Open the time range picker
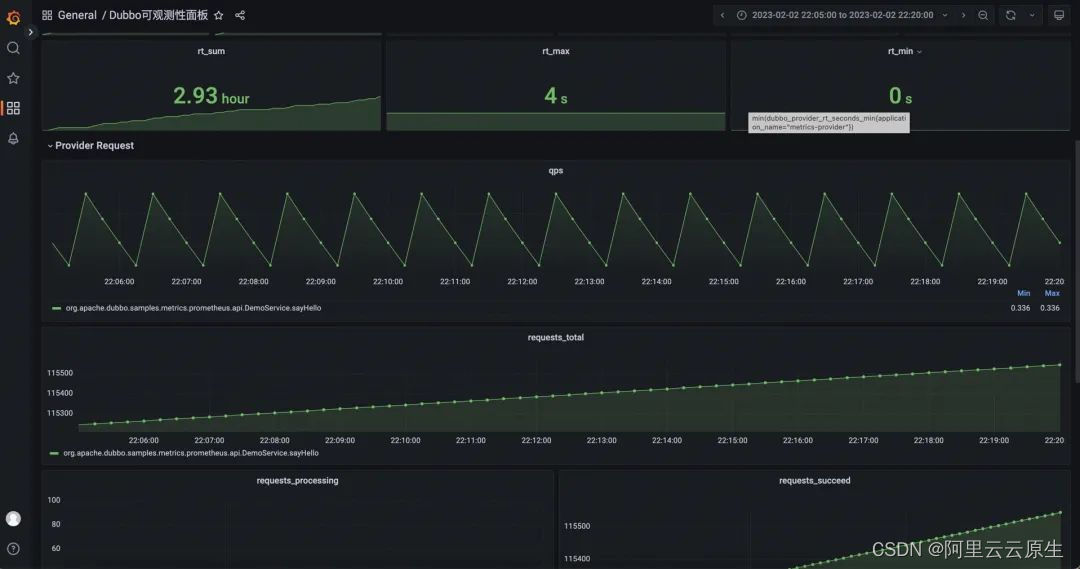Image resolution: width=1080 pixels, height=569 pixels. pos(842,15)
